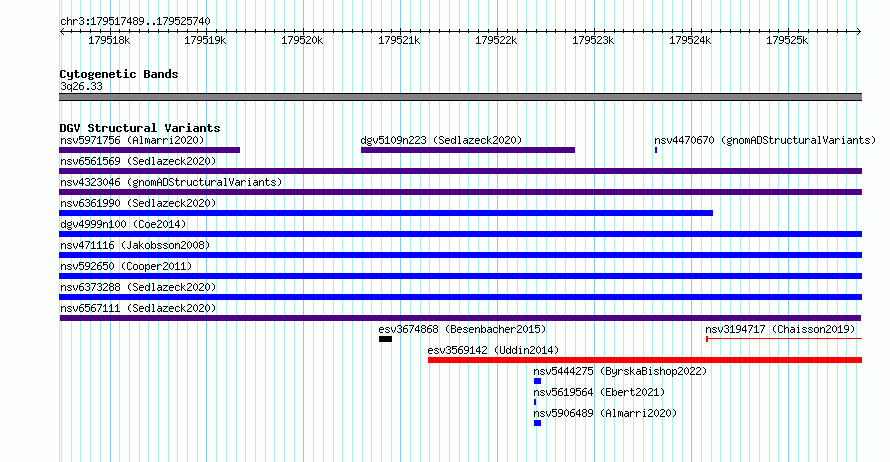Click the Cytogenetic Bands track title
The image size is (890, 462).
pos(119,74)
